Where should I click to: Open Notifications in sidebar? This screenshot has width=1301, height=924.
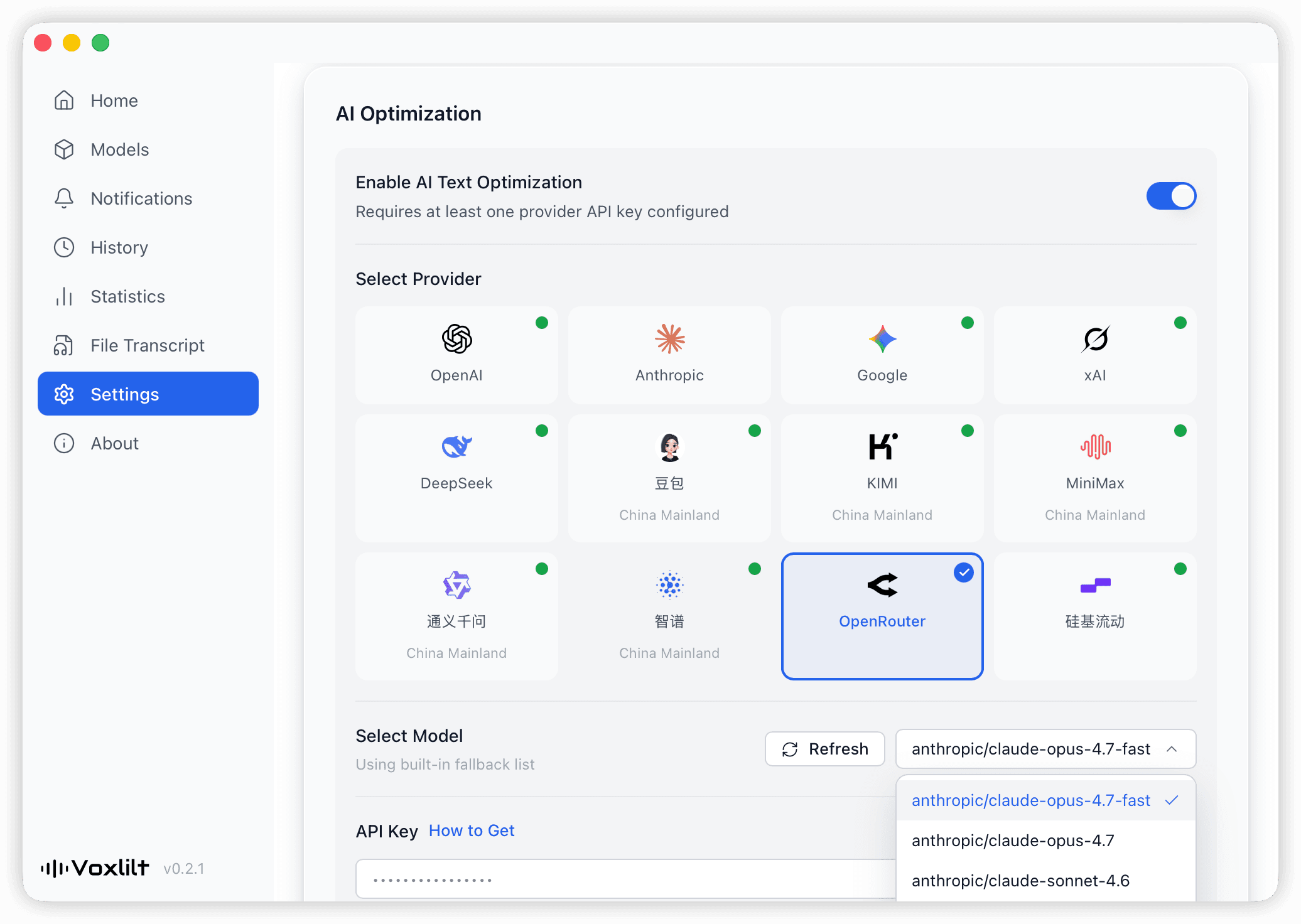point(148,198)
